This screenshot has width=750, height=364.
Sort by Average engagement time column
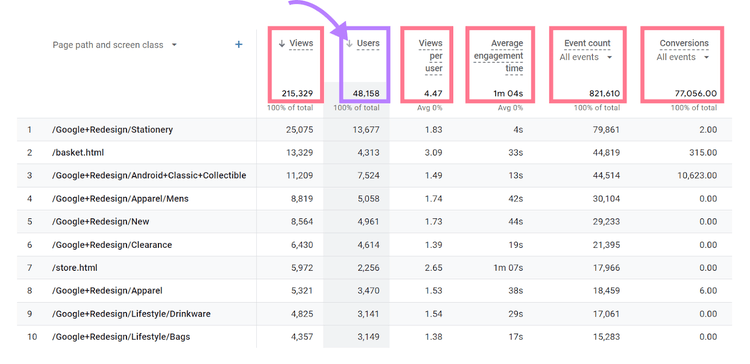coord(498,55)
